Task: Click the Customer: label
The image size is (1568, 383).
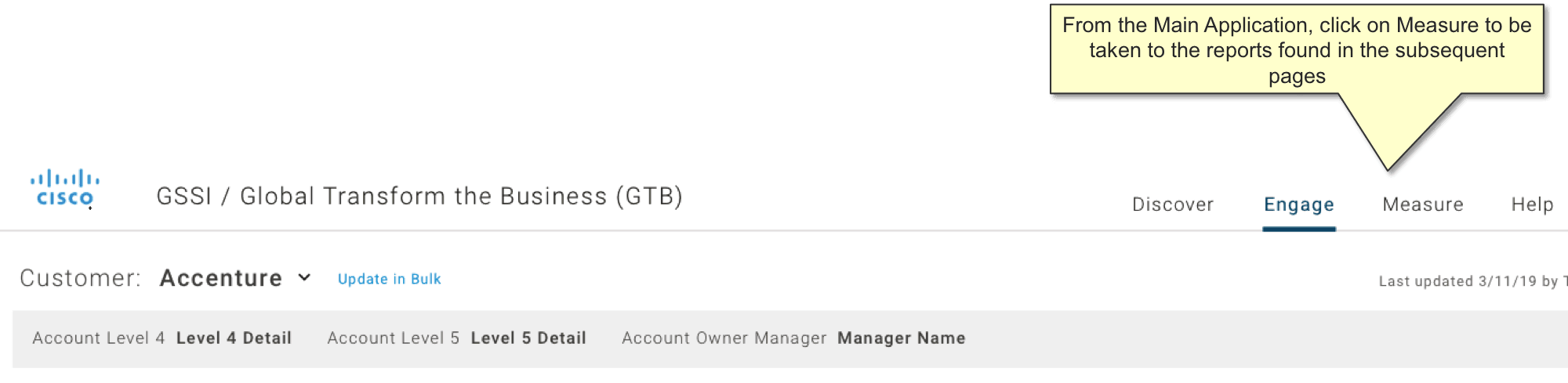Action: [80, 278]
